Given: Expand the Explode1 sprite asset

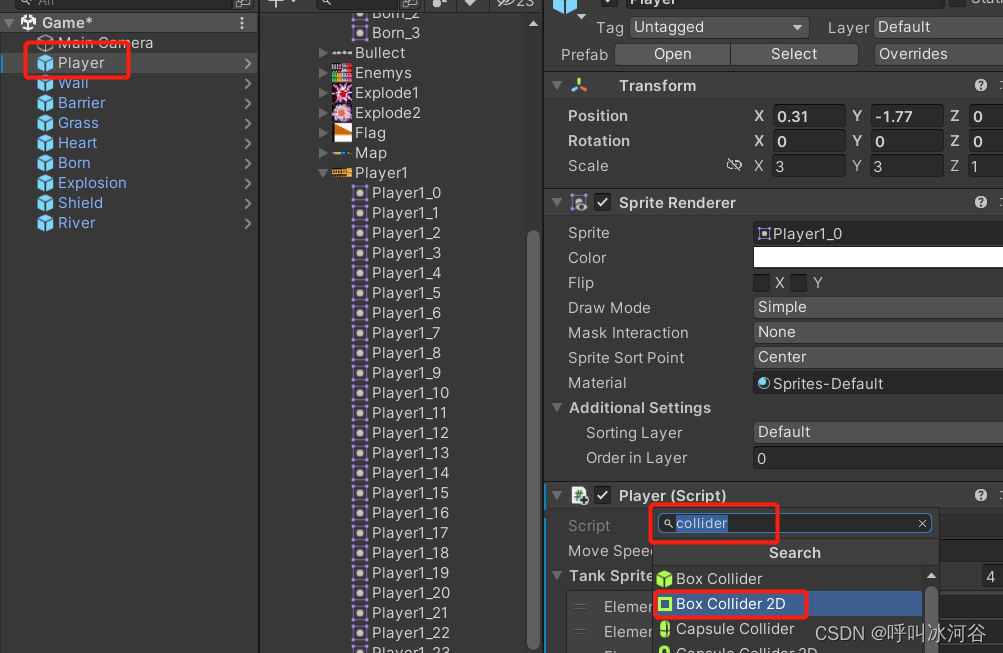Looking at the screenshot, I should click(323, 93).
